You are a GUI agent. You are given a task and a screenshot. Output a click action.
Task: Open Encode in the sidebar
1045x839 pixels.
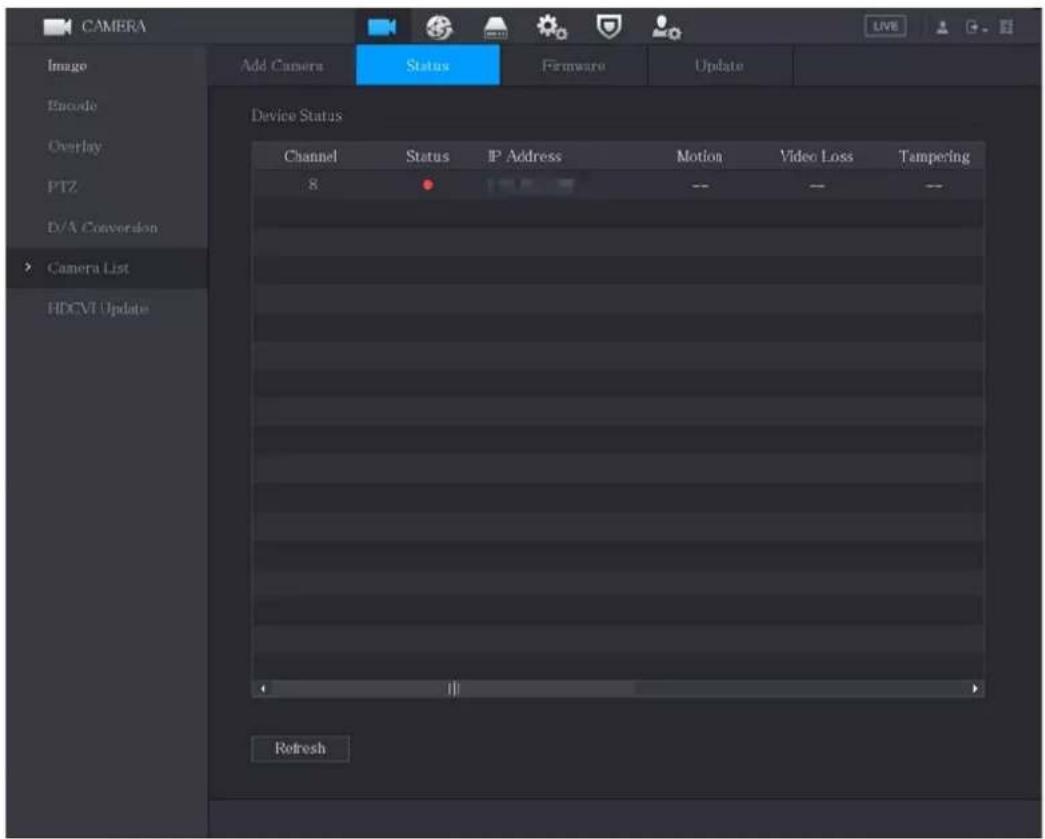tap(72, 106)
